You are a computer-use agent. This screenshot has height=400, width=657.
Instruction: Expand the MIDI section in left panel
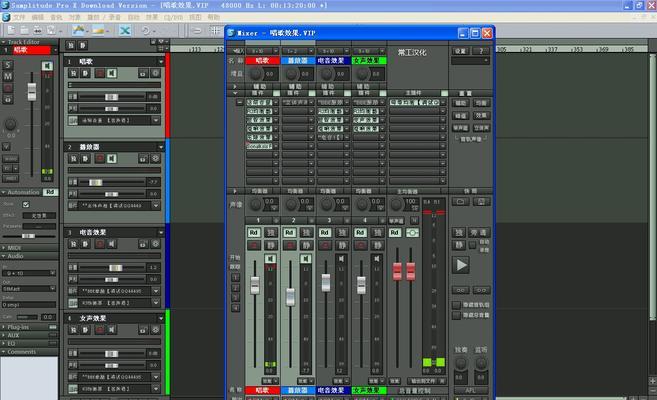pyautogui.click(x=4, y=248)
